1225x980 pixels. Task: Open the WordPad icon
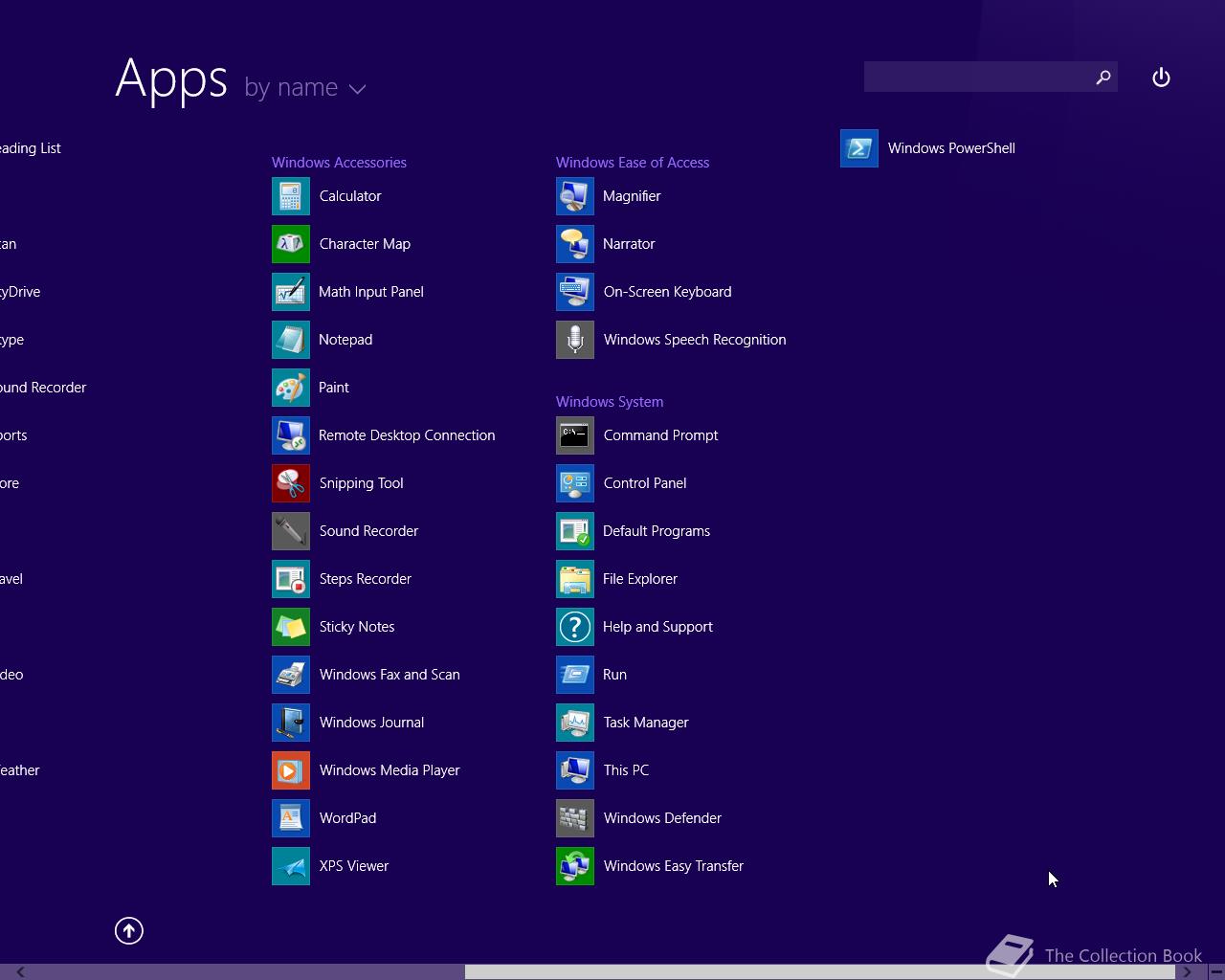(291, 818)
